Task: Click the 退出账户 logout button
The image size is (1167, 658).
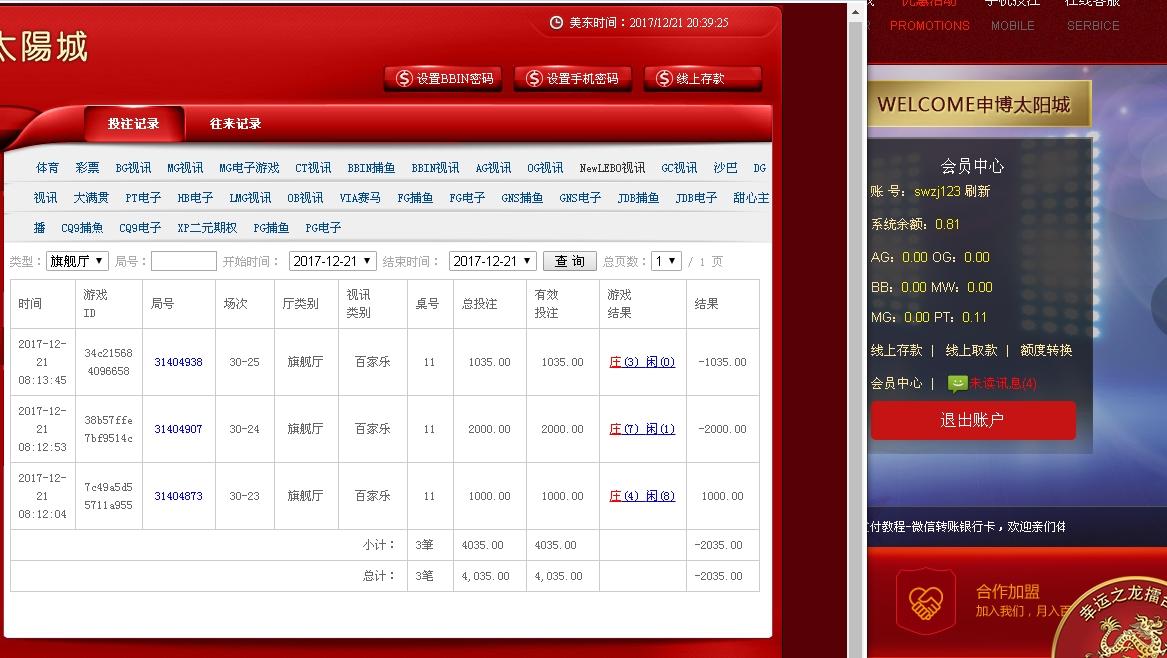Action: [x=971, y=420]
